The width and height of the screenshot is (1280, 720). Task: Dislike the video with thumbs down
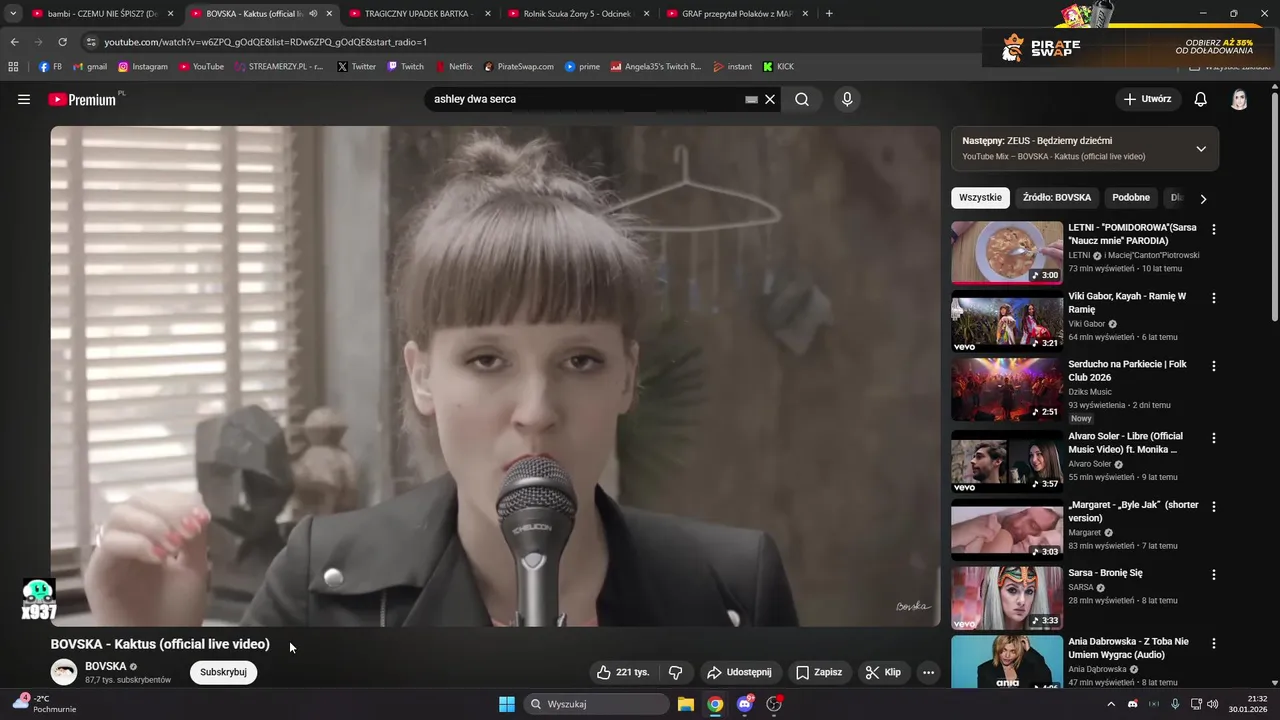click(x=675, y=672)
